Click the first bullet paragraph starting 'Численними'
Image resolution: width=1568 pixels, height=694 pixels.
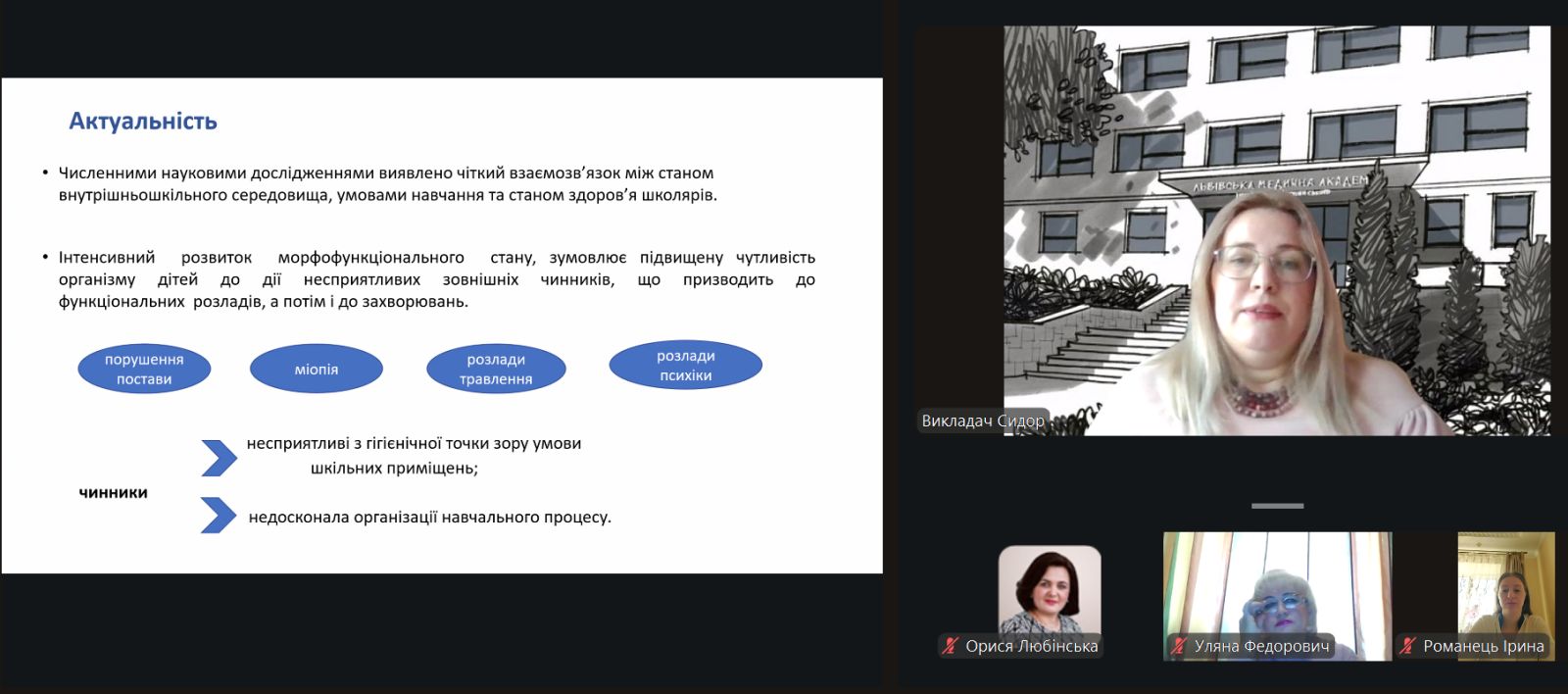(387, 183)
